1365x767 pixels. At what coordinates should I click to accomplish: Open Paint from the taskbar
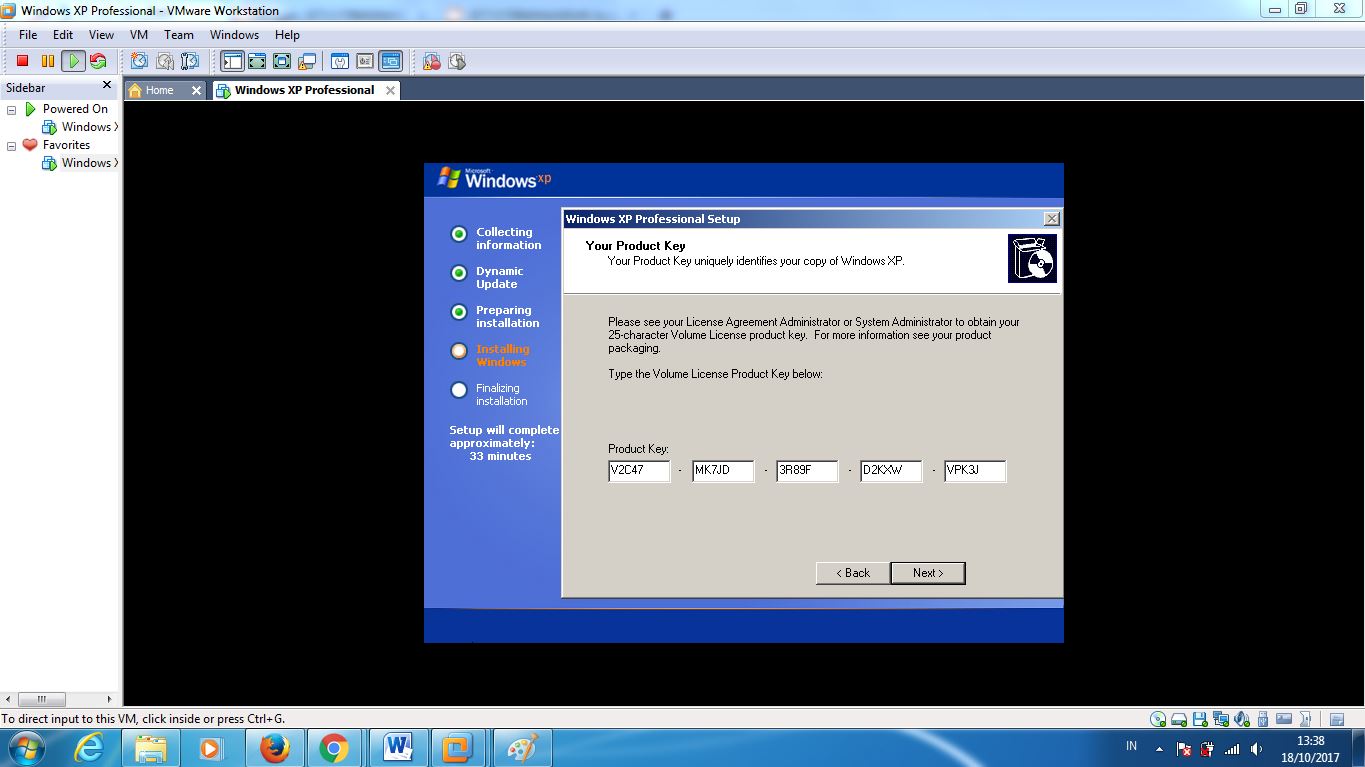point(522,748)
